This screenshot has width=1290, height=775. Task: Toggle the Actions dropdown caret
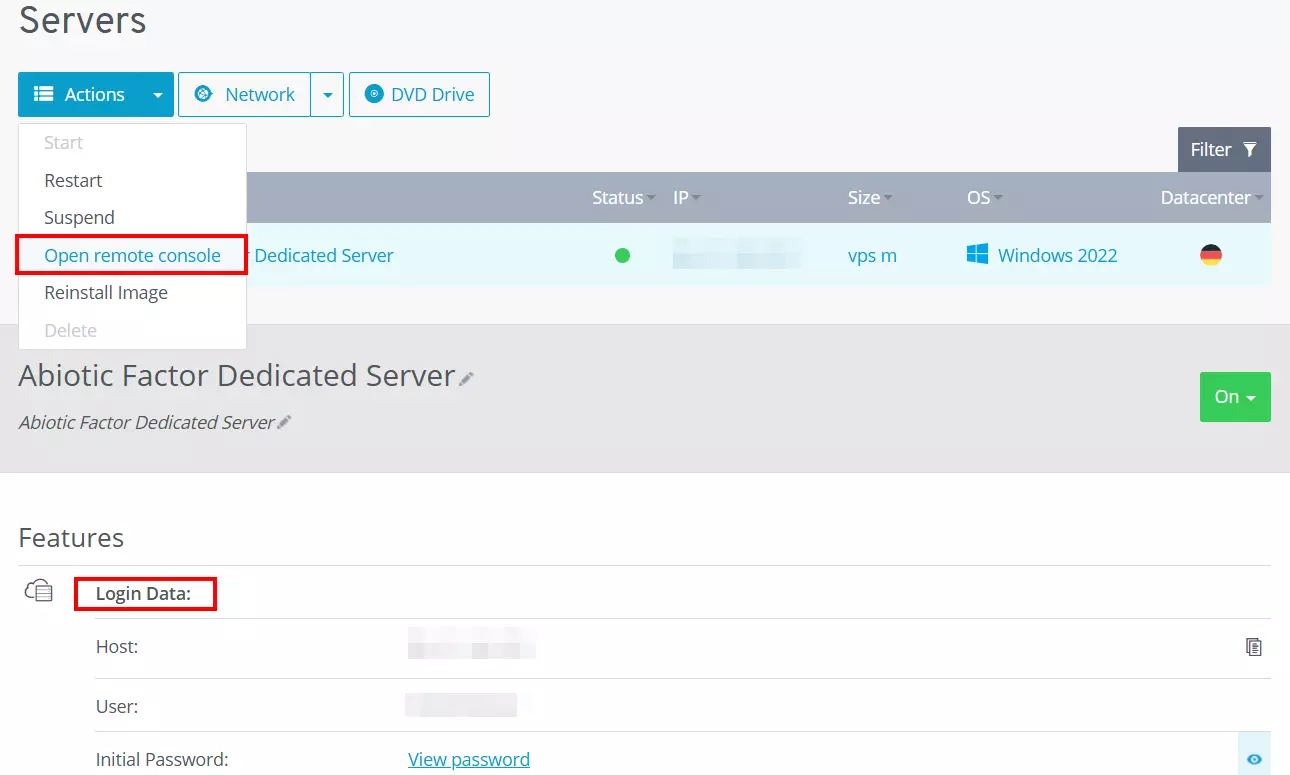pyautogui.click(x=157, y=95)
